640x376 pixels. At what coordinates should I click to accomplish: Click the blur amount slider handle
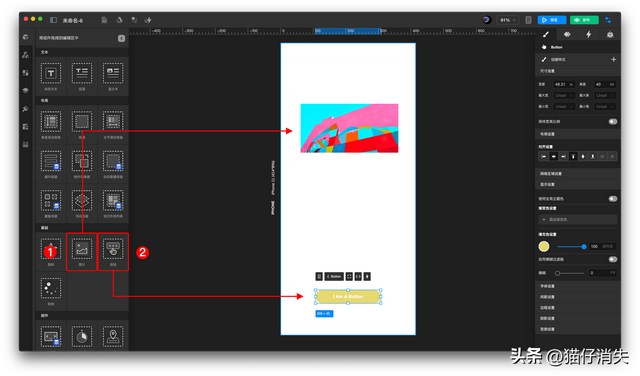pyautogui.click(x=557, y=273)
